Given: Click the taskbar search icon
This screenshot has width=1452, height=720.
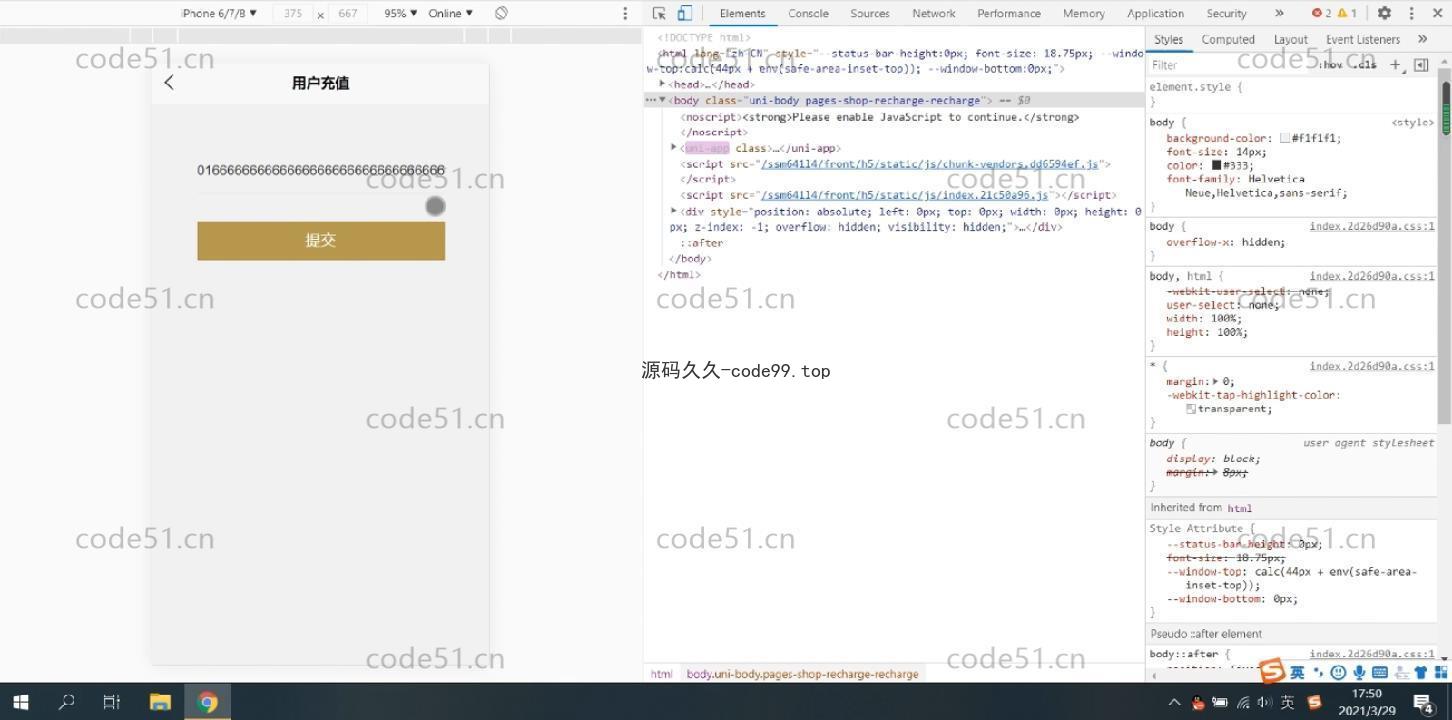Looking at the screenshot, I should coord(66,701).
